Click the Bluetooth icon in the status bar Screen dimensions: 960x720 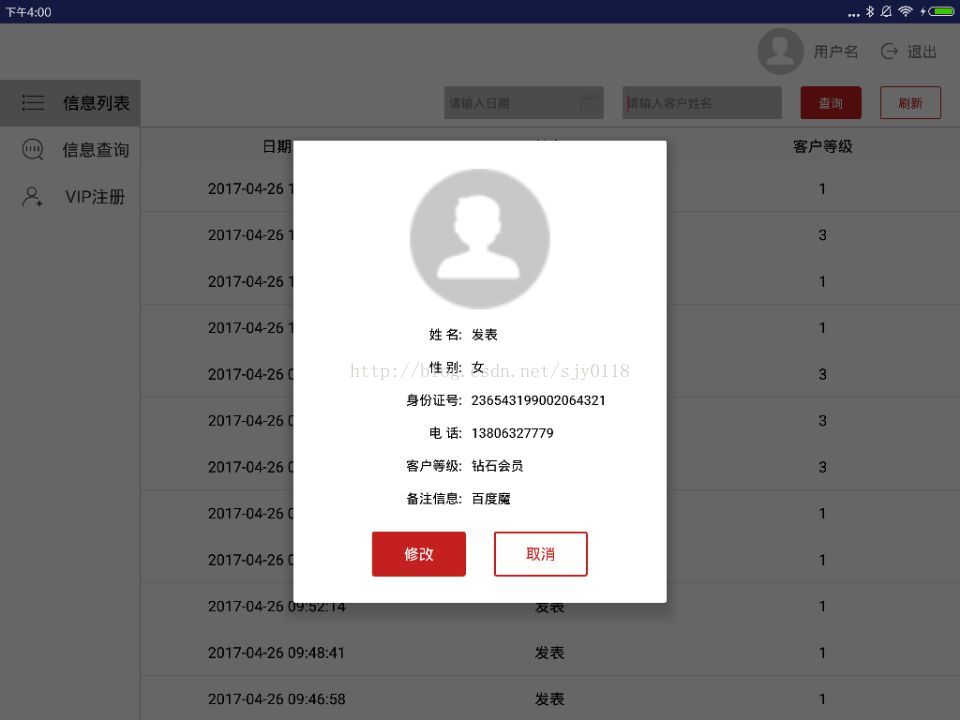tap(870, 11)
